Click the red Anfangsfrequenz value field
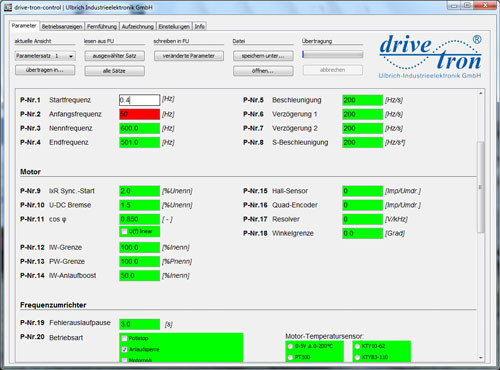Viewport: 500px width, 370px height. pos(139,114)
